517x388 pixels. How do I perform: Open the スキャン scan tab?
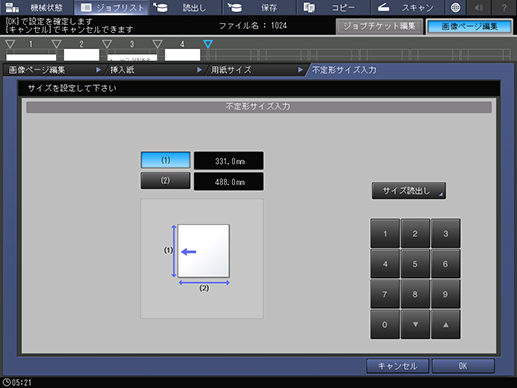[x=407, y=7]
